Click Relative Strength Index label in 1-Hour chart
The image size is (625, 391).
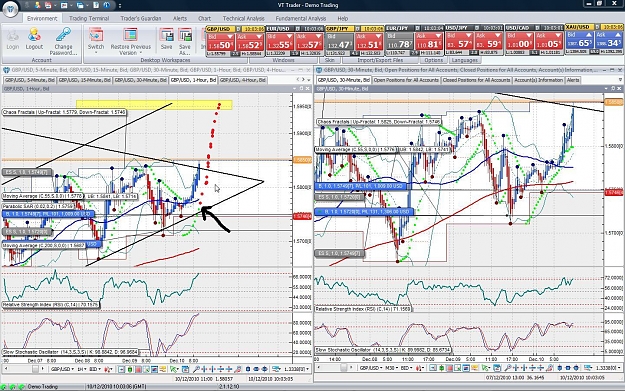[51, 305]
